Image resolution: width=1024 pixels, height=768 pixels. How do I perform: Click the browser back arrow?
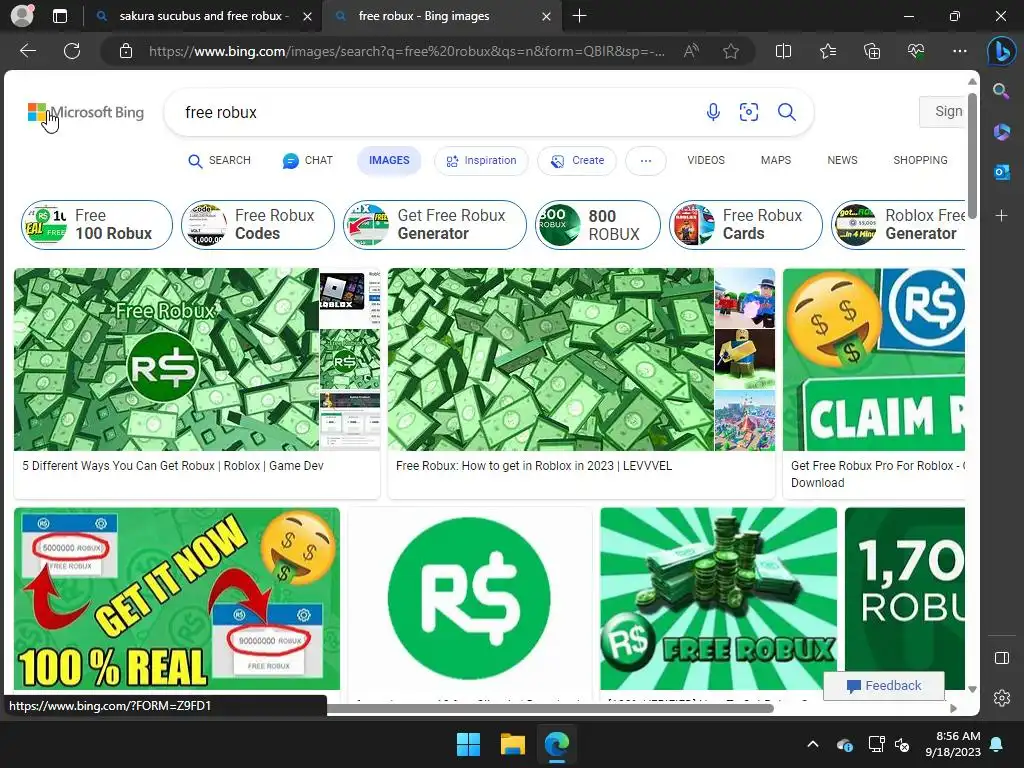pyautogui.click(x=28, y=51)
